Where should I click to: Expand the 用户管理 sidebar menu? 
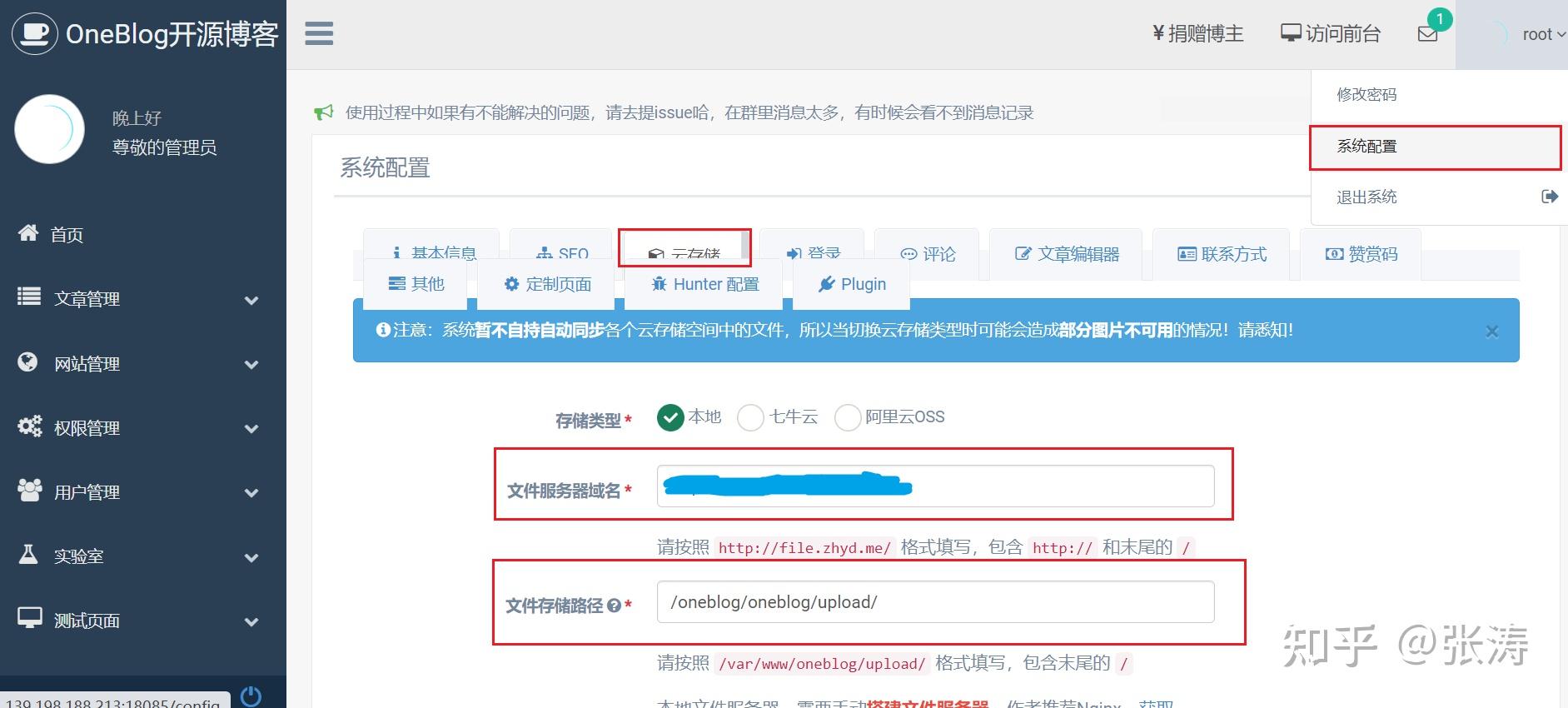143,491
